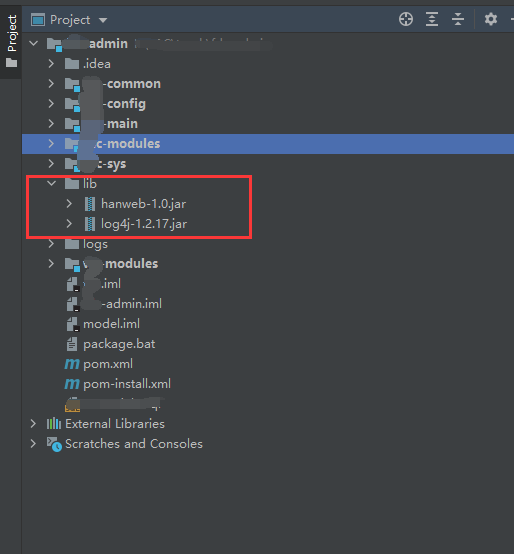
Task: Click the hanweb-1.0.jar archive icon
Action: pyautogui.click(x=90, y=204)
